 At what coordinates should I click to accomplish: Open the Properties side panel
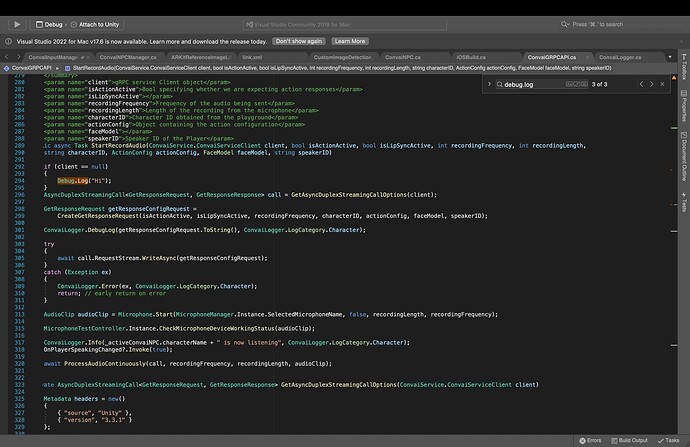[x=684, y=106]
